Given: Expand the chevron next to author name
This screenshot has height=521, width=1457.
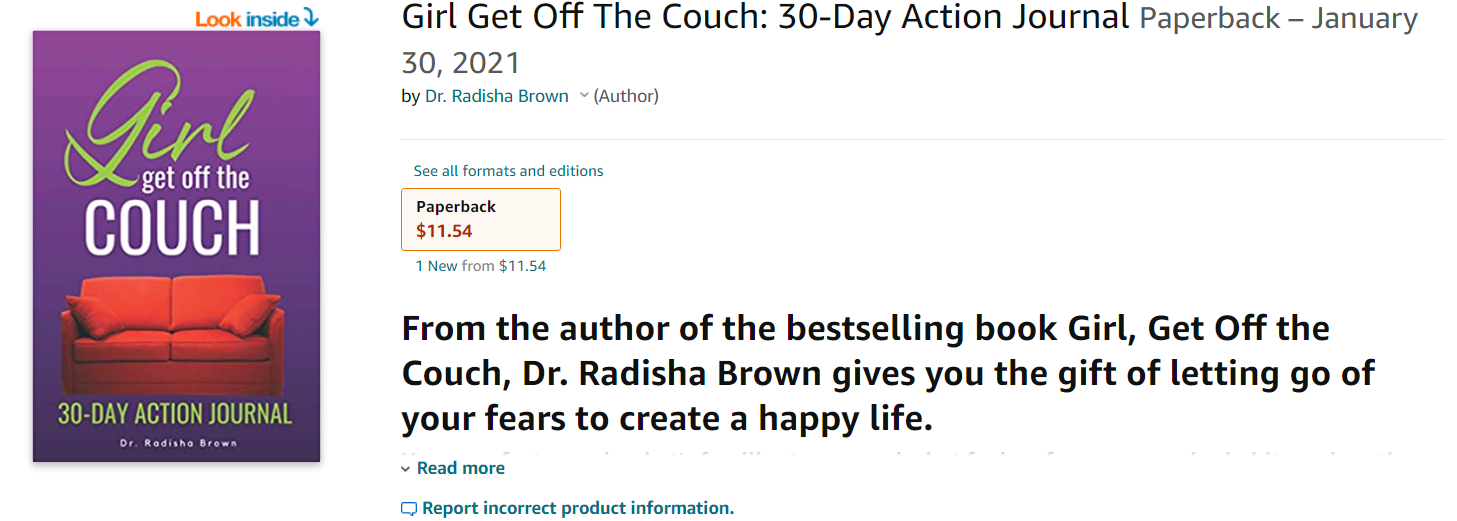Looking at the screenshot, I should tap(584, 97).
